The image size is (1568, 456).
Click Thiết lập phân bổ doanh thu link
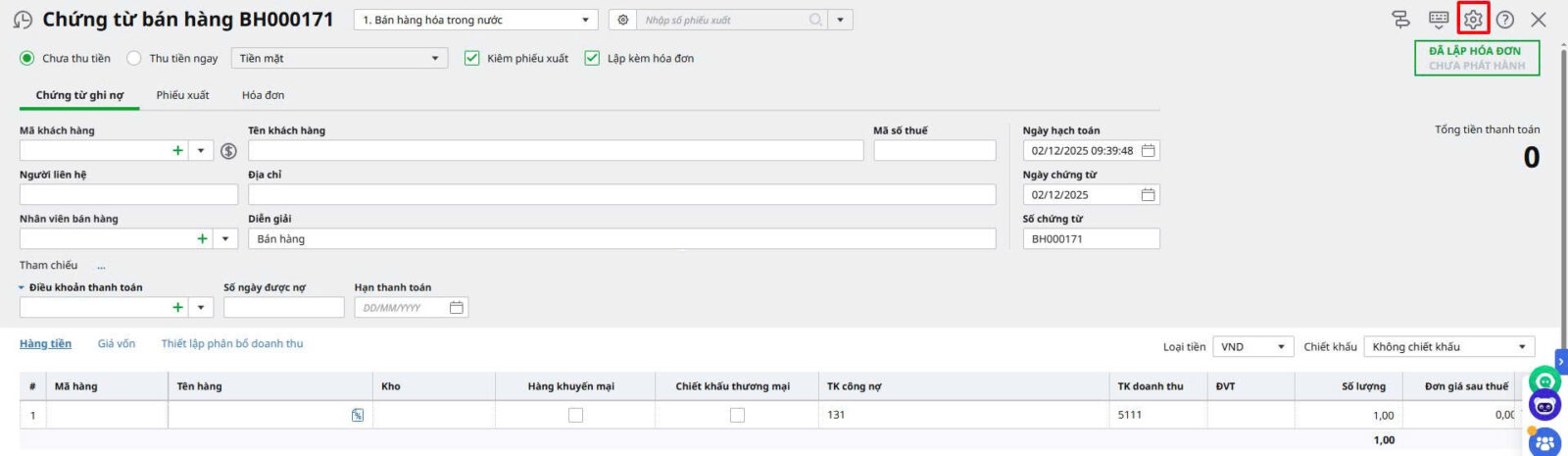pyautogui.click(x=232, y=344)
